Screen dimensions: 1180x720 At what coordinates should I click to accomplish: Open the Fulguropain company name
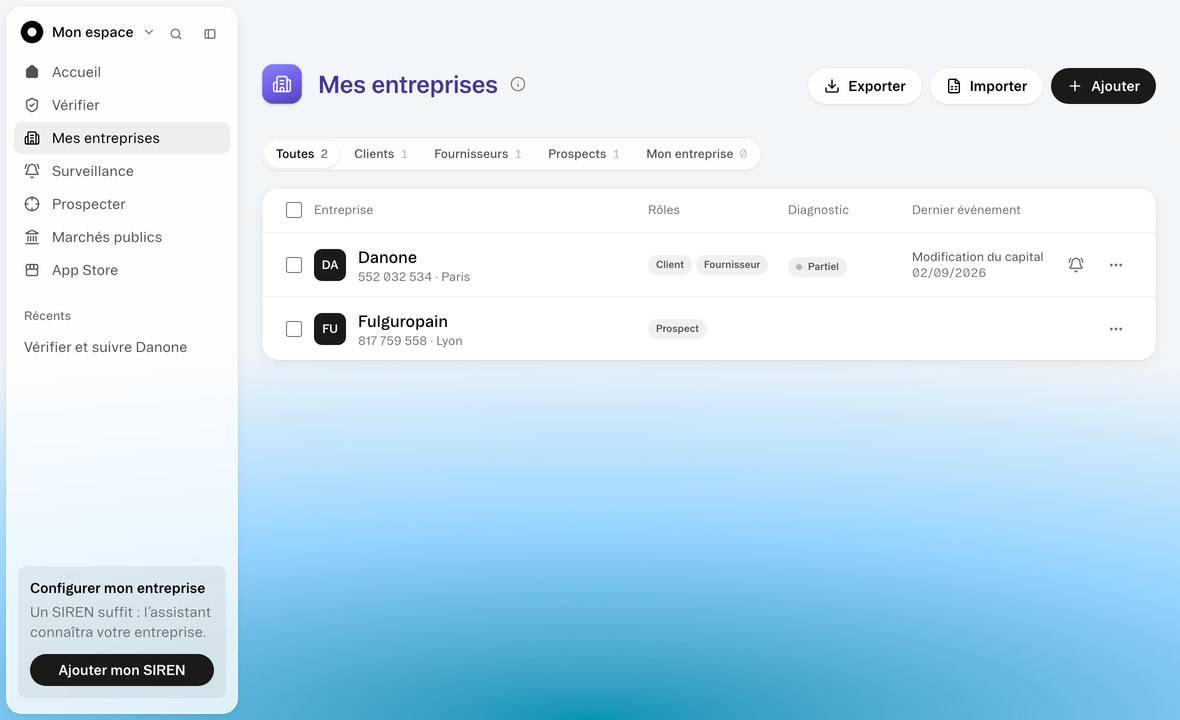tap(403, 321)
